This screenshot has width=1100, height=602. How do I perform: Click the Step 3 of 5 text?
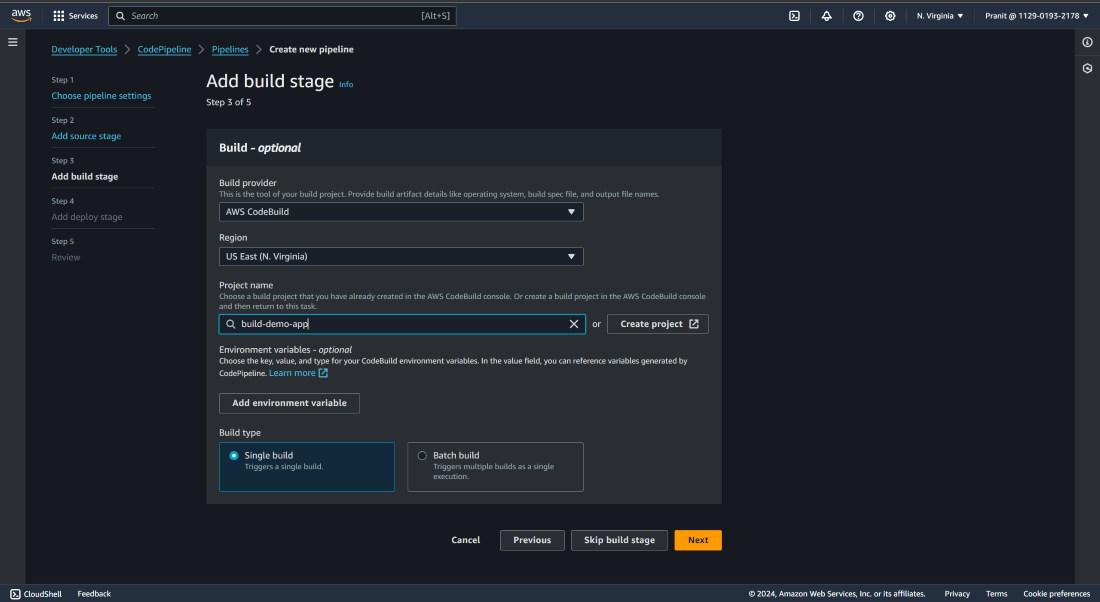click(229, 102)
